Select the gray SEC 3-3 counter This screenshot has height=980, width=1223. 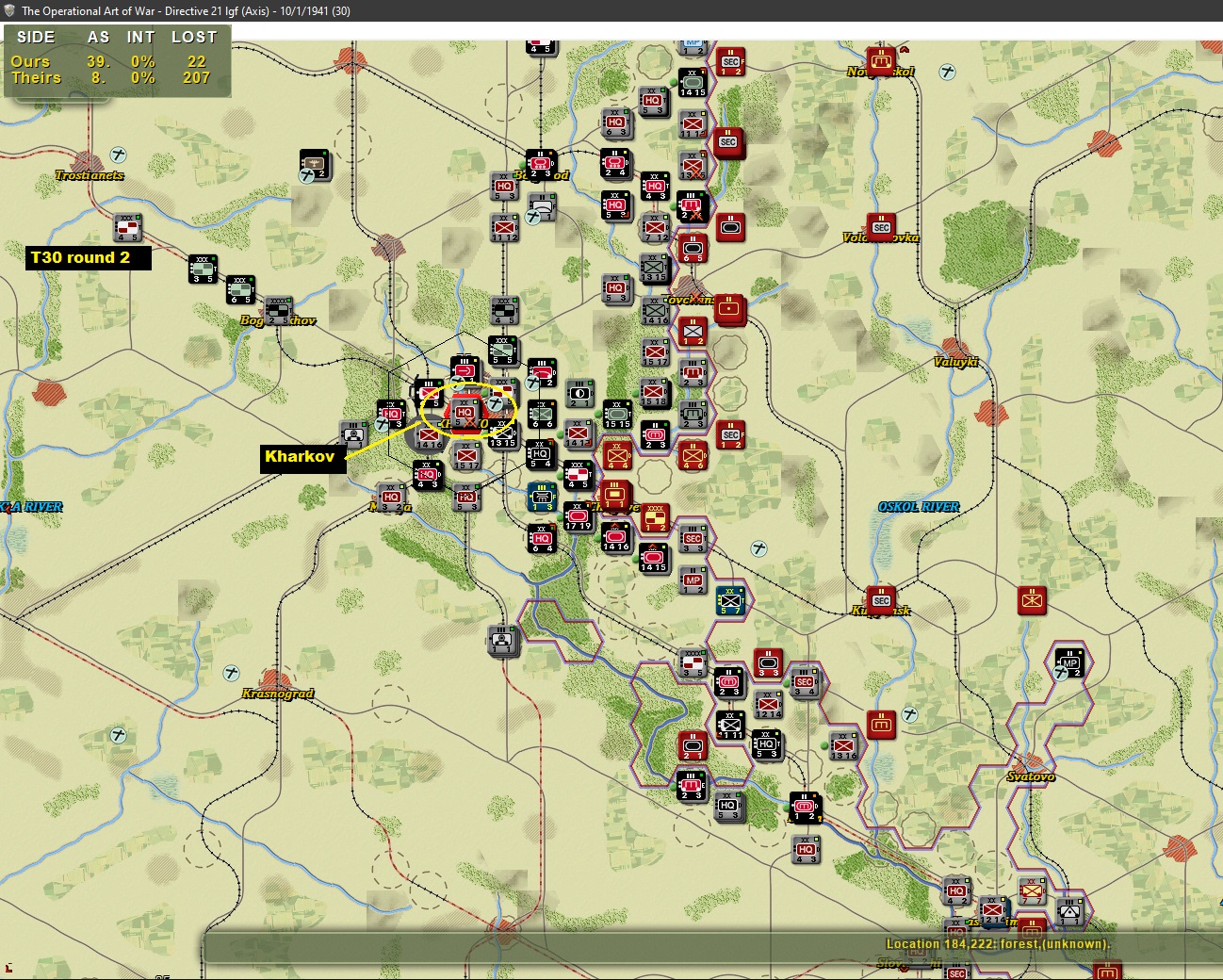pyautogui.click(x=693, y=538)
